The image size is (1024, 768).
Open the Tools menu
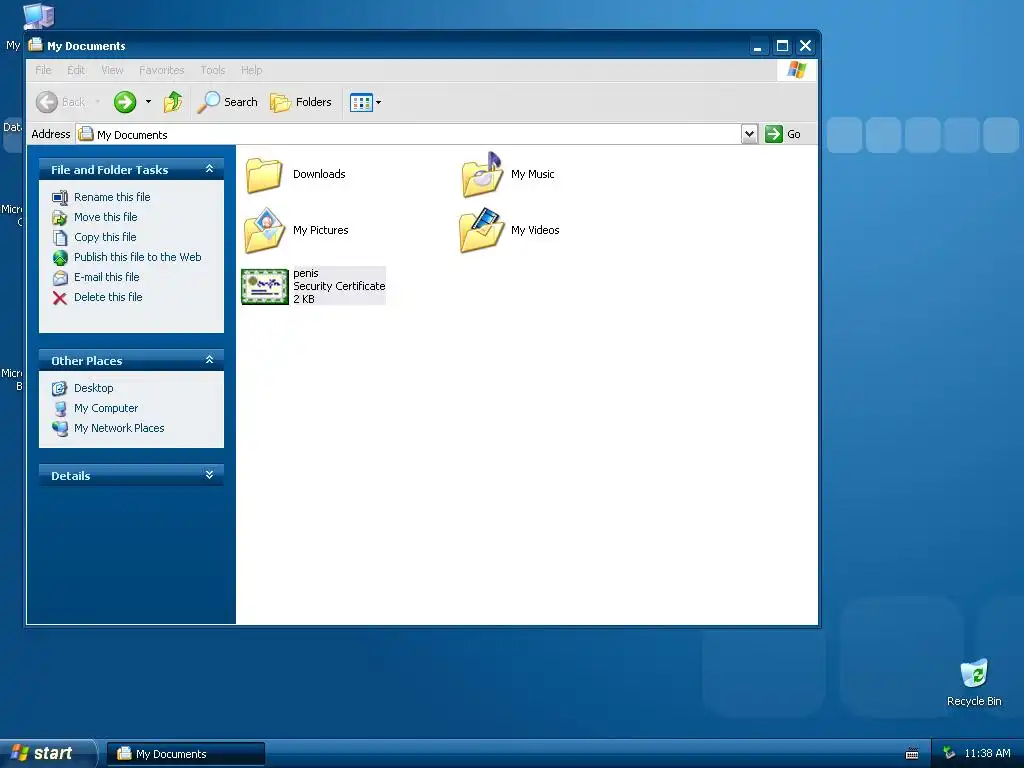click(x=212, y=70)
